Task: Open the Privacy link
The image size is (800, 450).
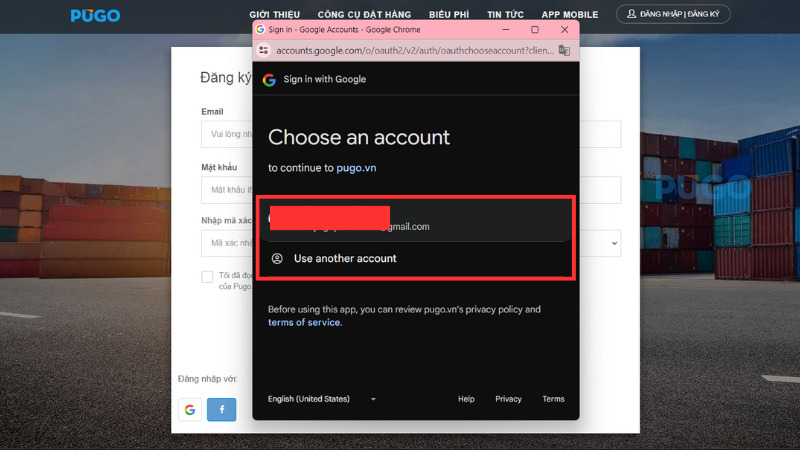Action: pos(508,399)
